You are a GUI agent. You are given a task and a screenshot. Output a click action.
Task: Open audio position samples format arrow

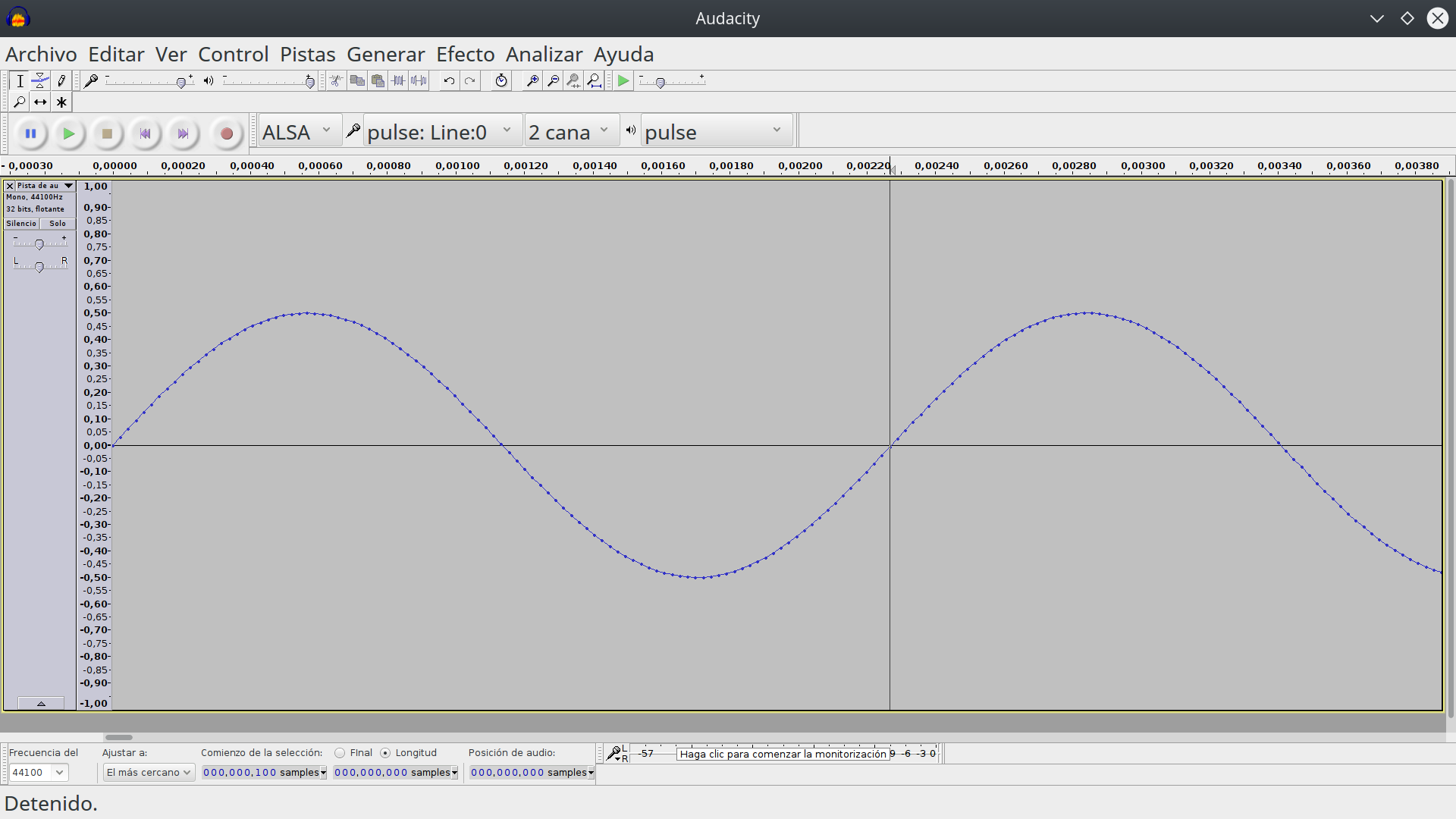coord(591,773)
